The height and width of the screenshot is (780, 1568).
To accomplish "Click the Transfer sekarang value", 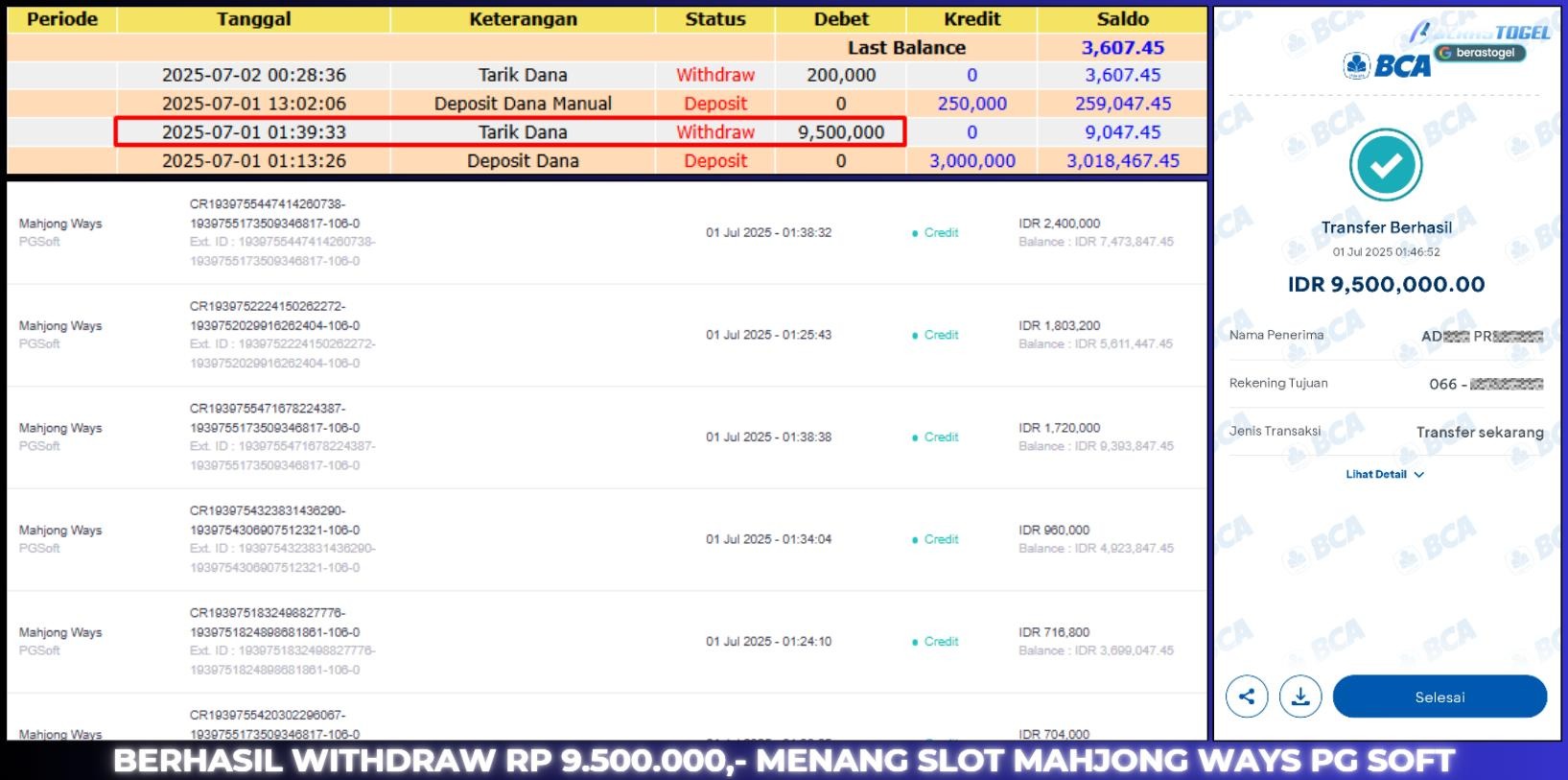I will (1480, 432).
